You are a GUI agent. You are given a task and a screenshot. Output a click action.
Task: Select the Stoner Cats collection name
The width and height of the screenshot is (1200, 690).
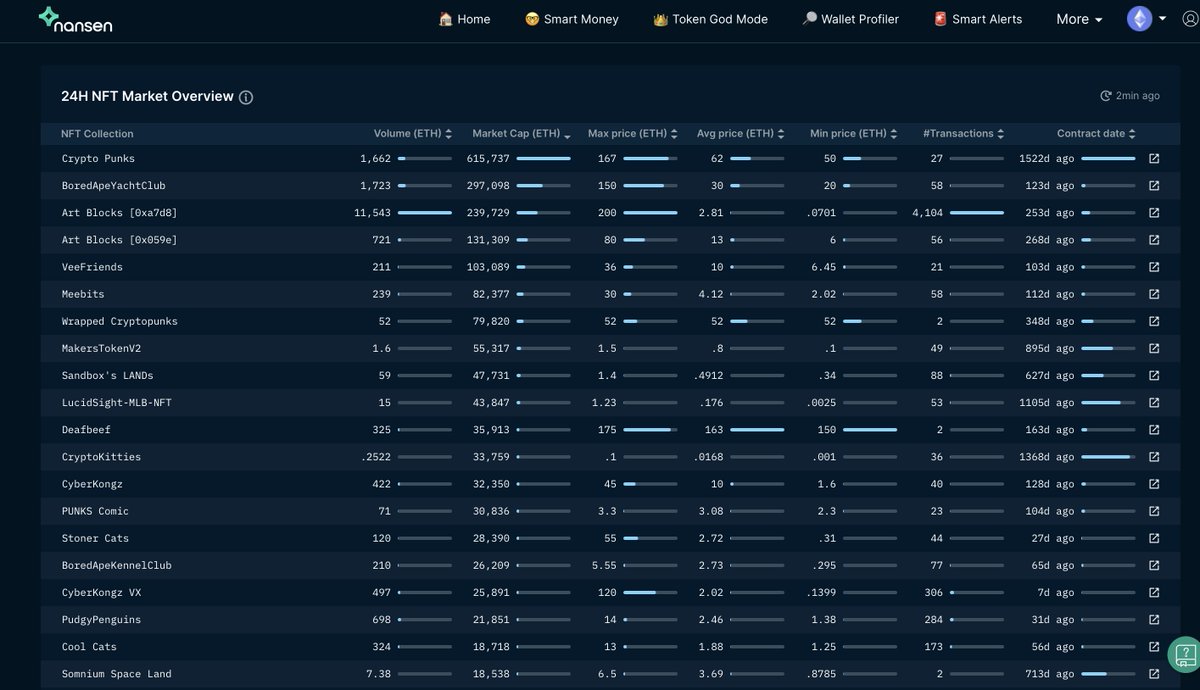[95, 538]
